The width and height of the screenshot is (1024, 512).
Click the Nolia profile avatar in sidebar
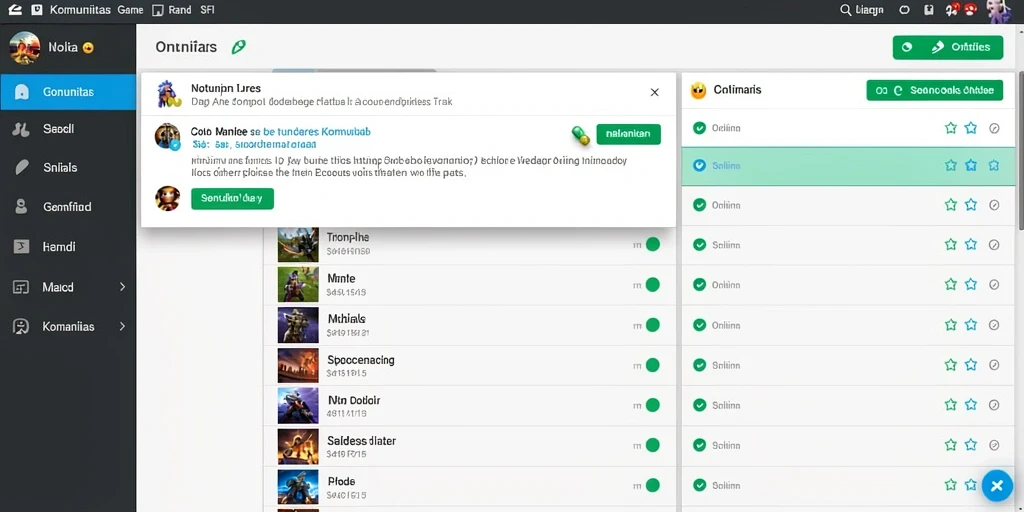click(x=25, y=48)
